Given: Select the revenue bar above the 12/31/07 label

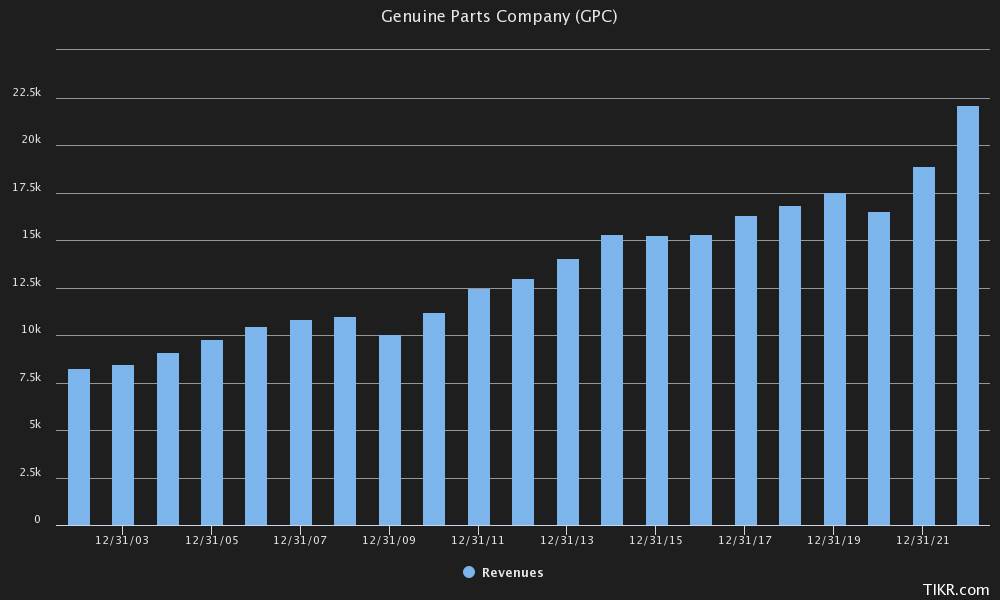Looking at the screenshot, I should 301,423.
